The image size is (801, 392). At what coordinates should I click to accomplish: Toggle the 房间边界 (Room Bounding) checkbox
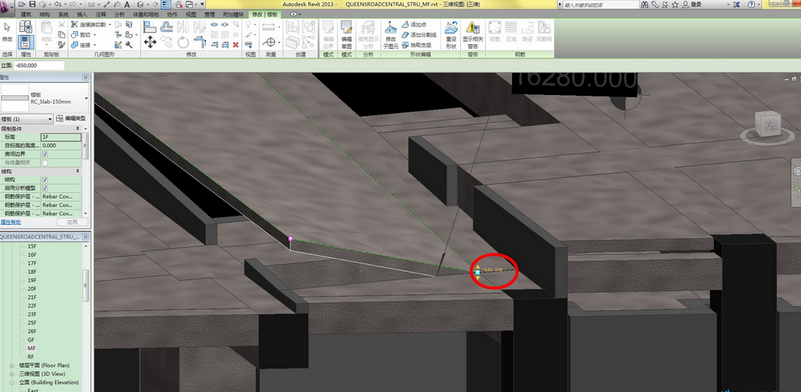coord(45,154)
